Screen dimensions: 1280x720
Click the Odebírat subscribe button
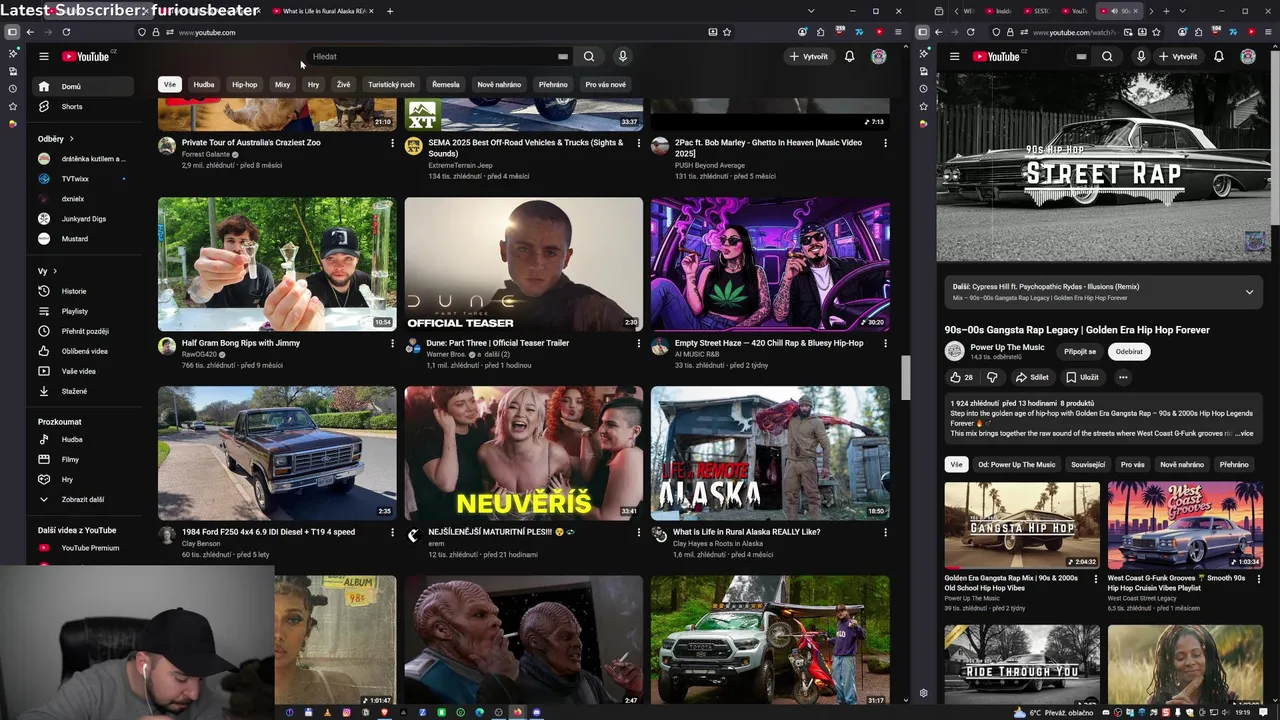click(1129, 351)
